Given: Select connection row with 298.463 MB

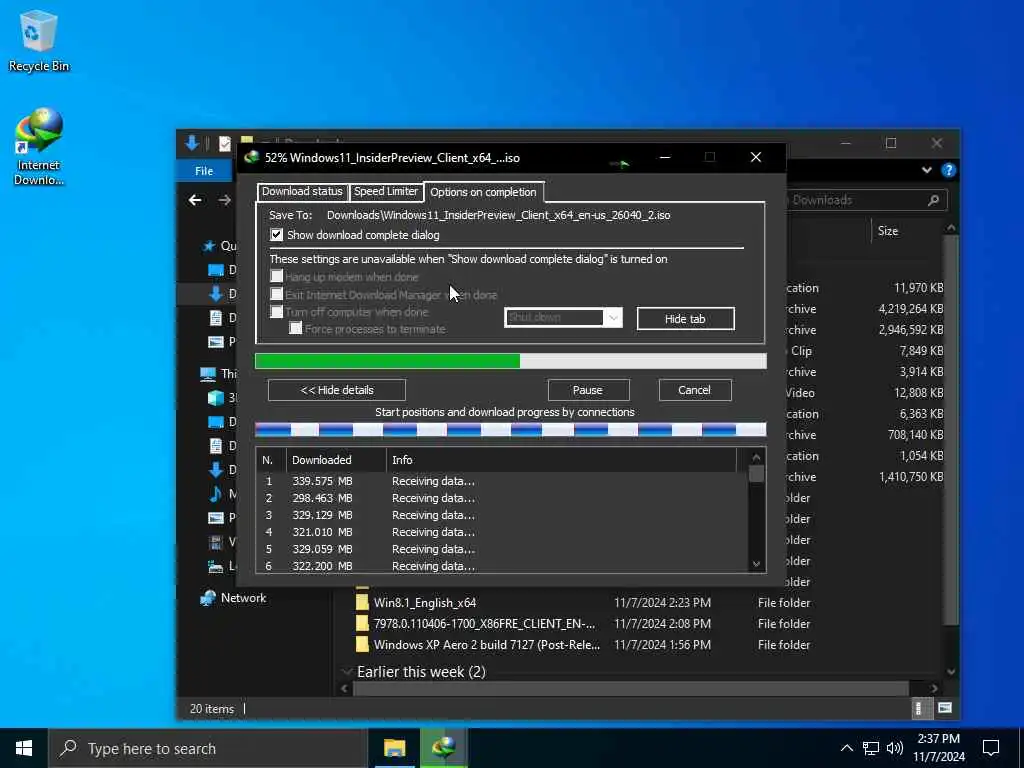Looking at the screenshot, I should tap(502, 498).
